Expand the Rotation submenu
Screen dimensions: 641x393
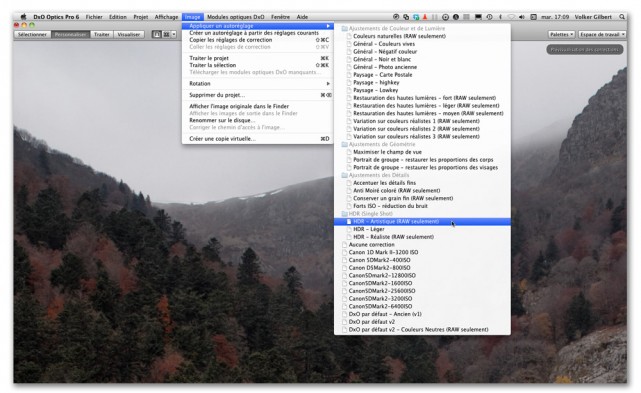tap(259, 83)
